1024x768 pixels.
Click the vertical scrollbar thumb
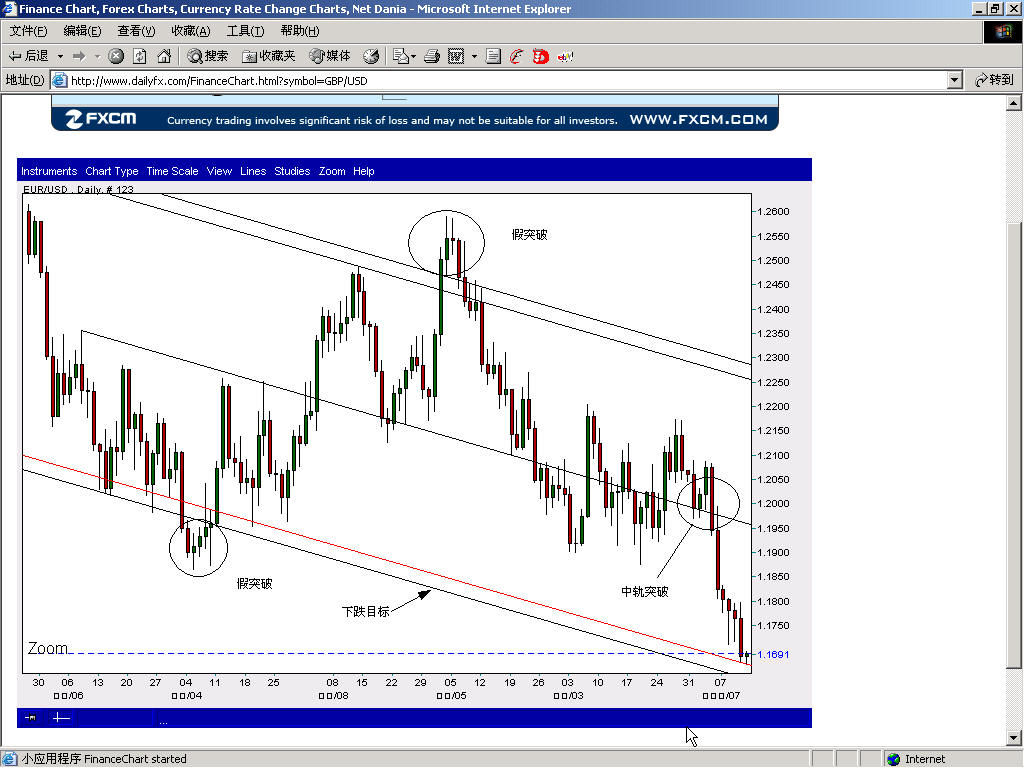pos(1014,446)
